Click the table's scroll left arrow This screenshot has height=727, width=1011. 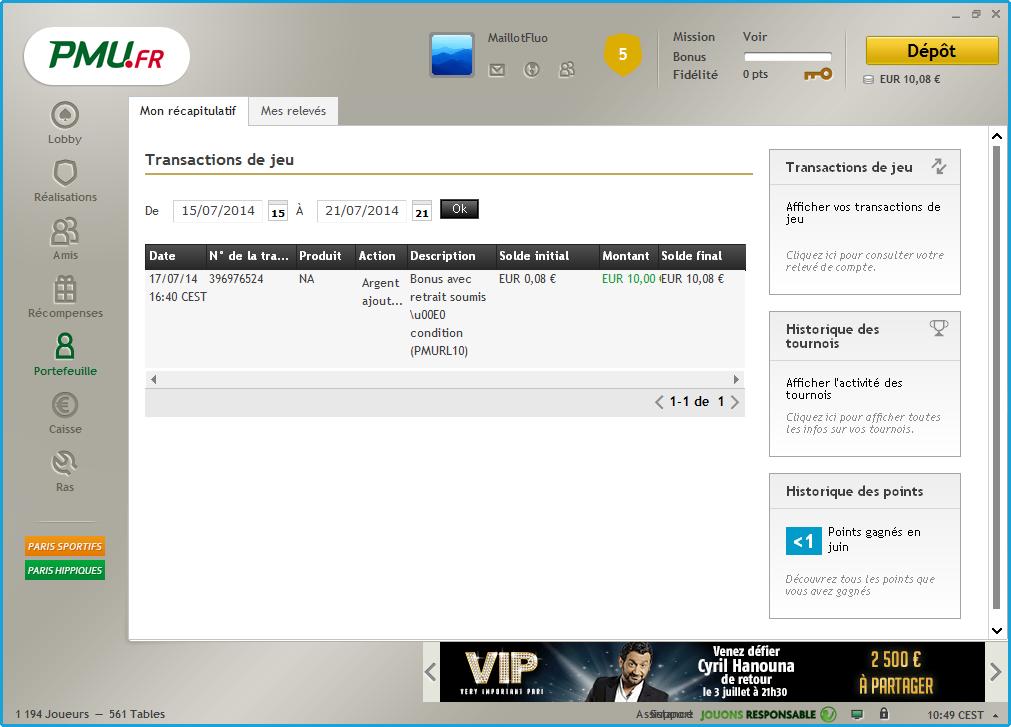pyautogui.click(x=153, y=380)
